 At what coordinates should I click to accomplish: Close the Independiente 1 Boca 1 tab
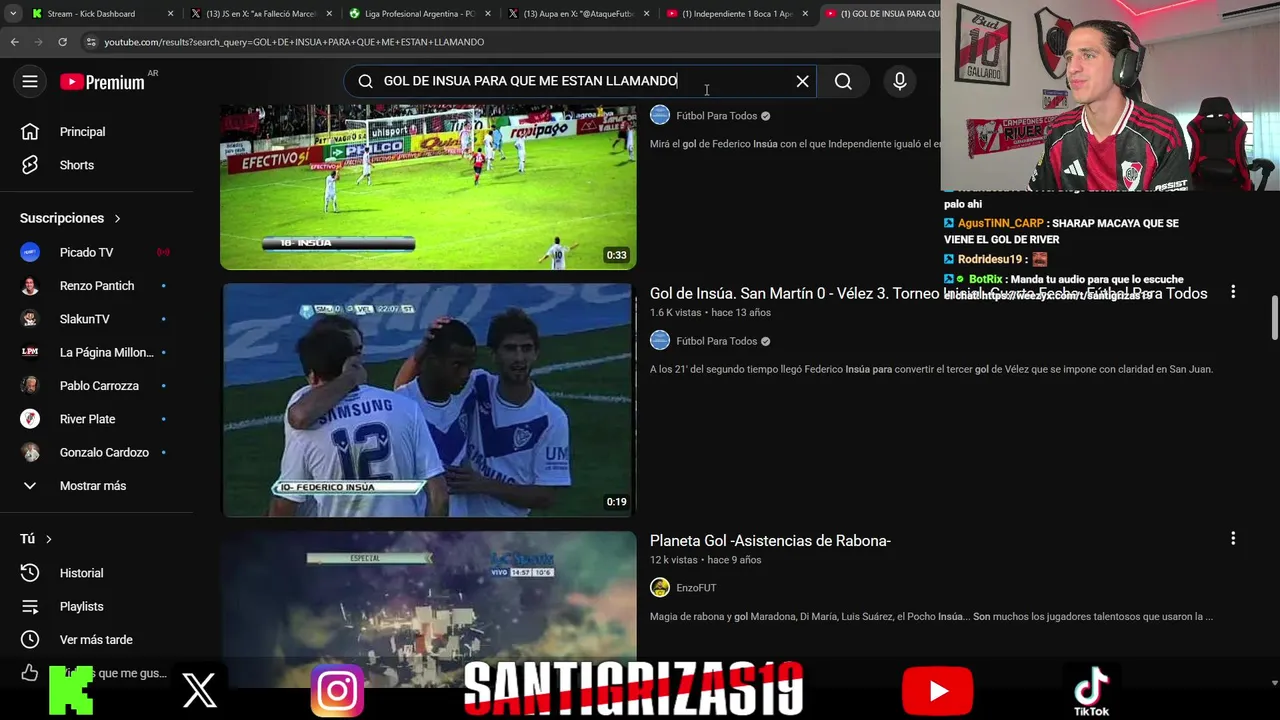[805, 14]
